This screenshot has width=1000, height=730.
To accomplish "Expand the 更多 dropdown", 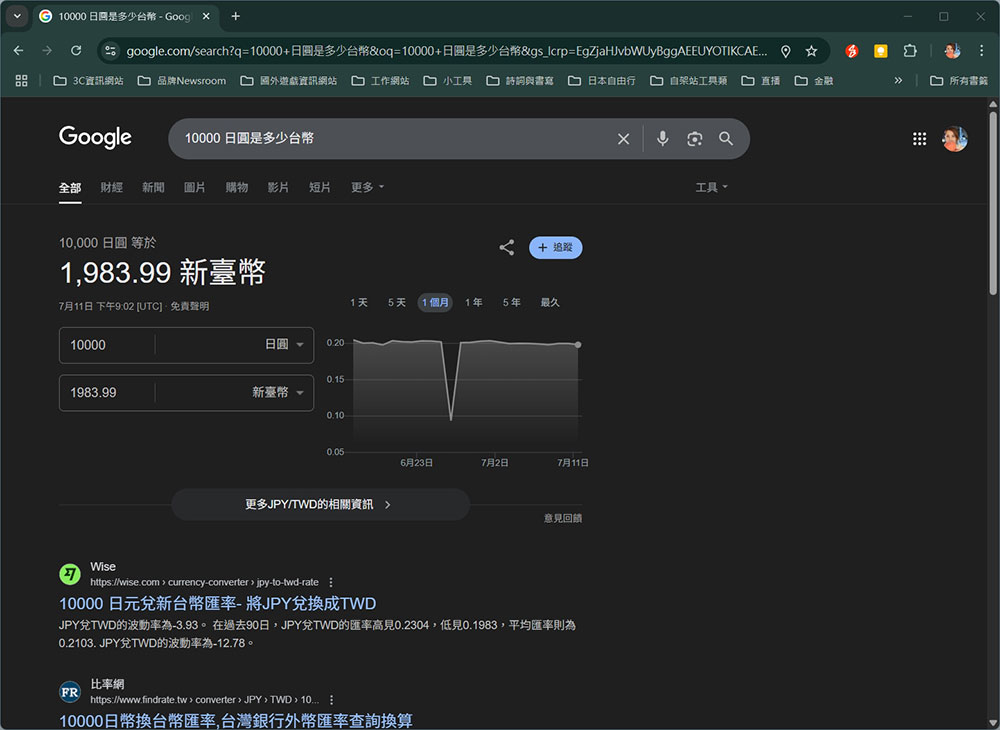I will coord(367,187).
